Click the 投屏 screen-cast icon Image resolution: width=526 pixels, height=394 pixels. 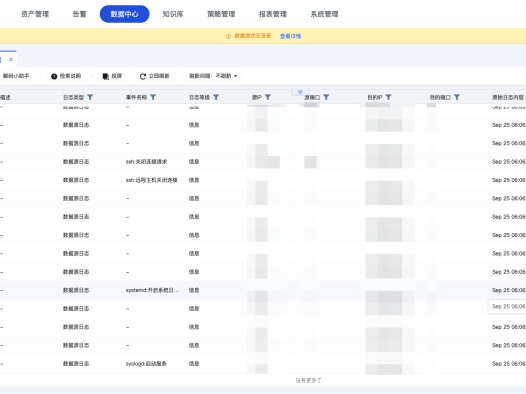tap(105, 76)
